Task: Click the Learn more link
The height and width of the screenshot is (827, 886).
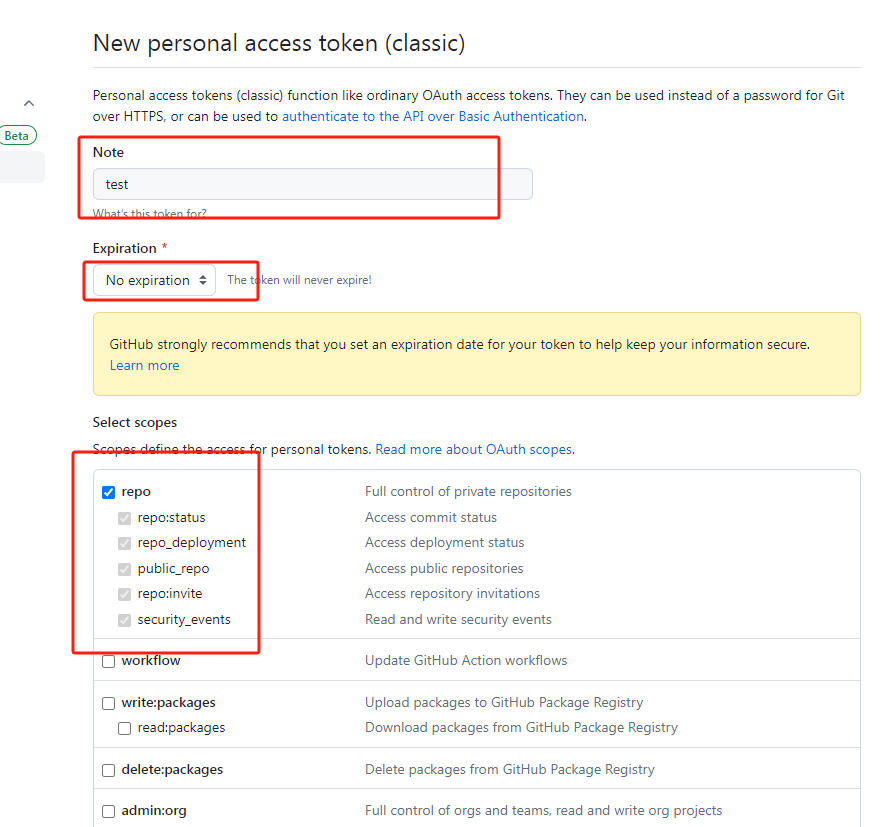Action: (144, 365)
